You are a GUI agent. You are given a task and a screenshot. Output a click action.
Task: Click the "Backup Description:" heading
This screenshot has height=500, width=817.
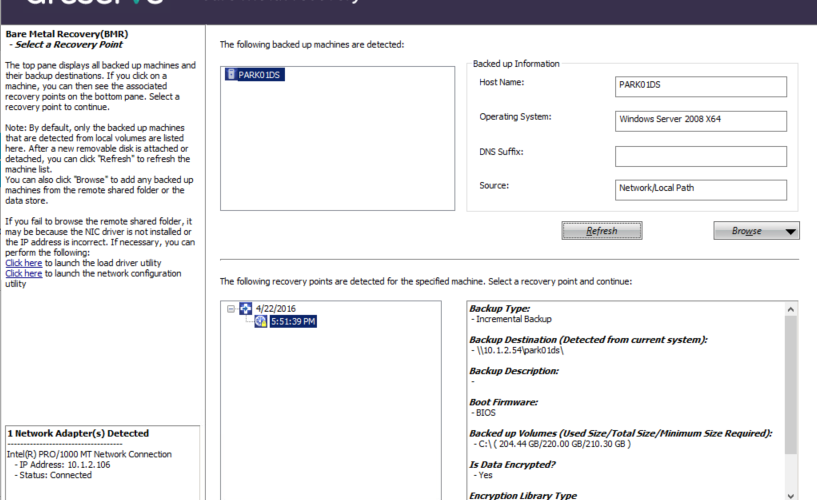click(x=514, y=371)
